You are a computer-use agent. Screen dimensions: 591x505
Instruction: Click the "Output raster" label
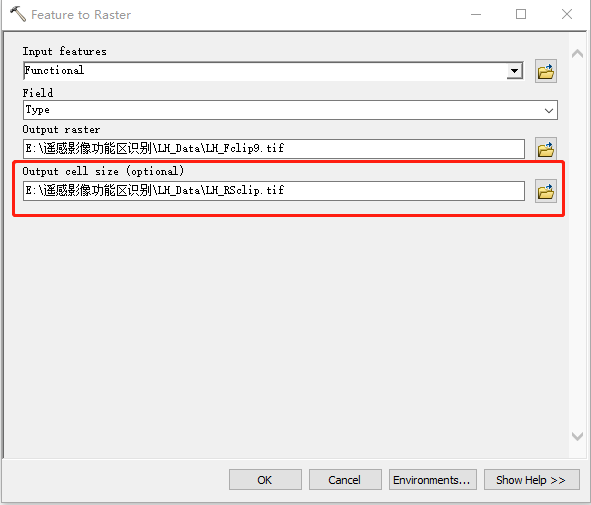(x=61, y=129)
